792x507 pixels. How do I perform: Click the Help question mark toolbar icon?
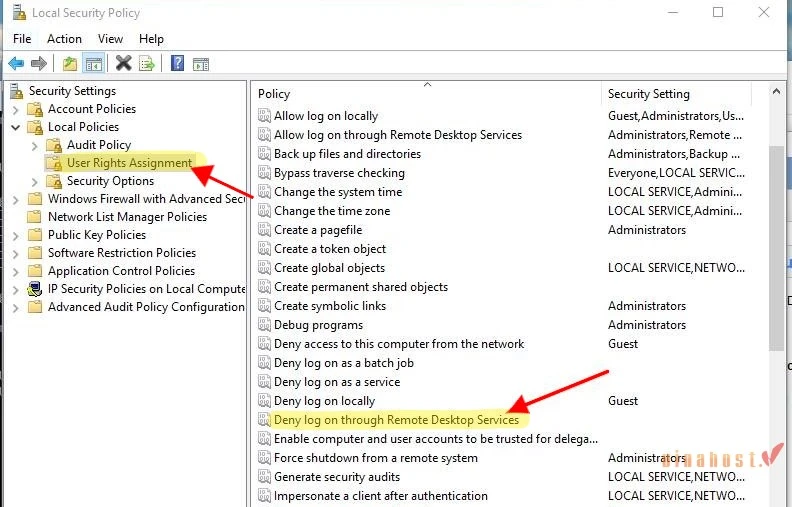(x=177, y=63)
